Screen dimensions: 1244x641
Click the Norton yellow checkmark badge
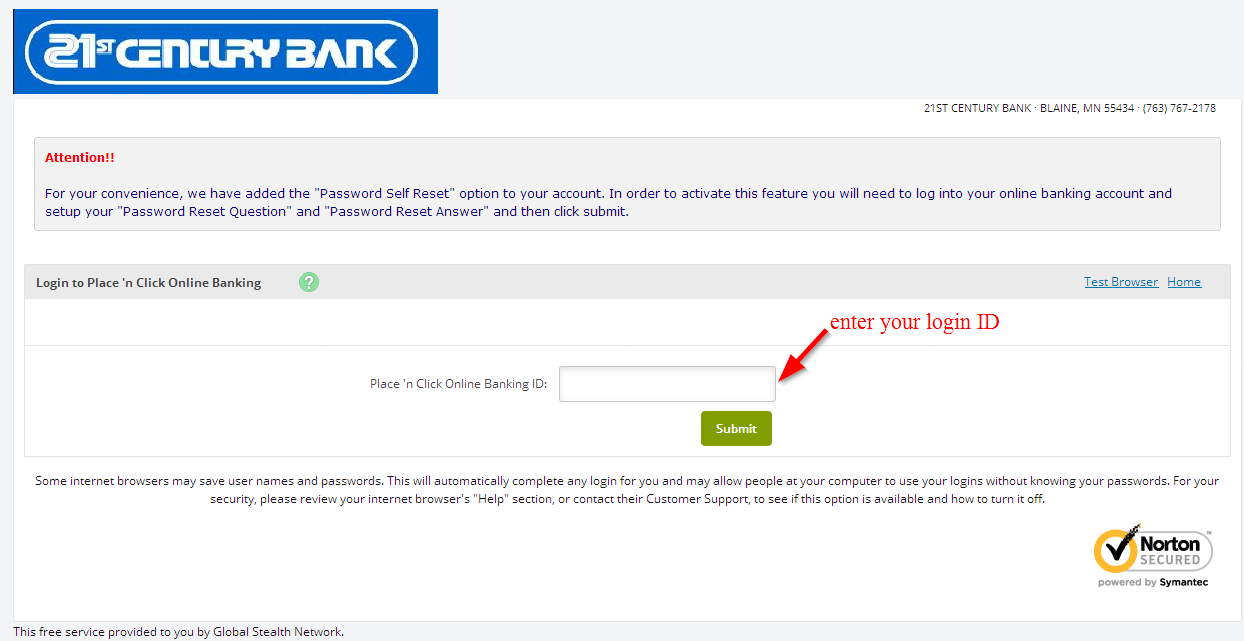click(x=1116, y=548)
